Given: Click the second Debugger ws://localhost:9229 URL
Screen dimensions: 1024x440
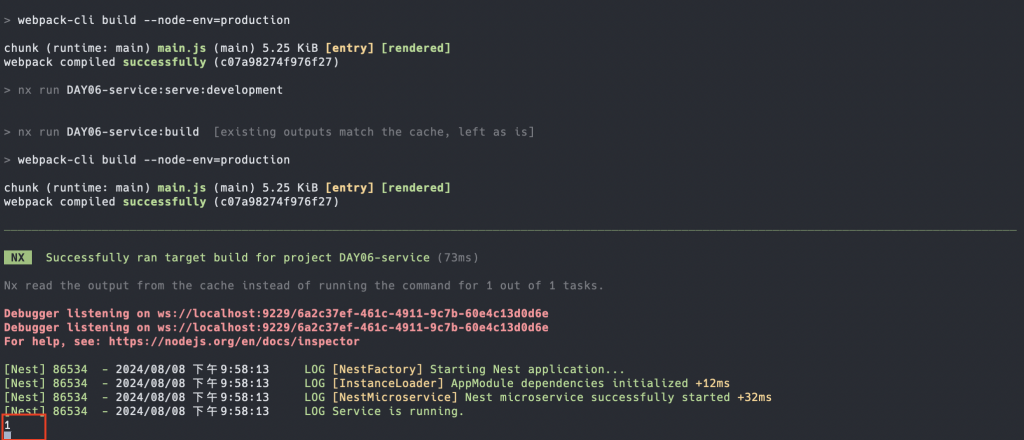Looking at the screenshot, I should point(353,327).
